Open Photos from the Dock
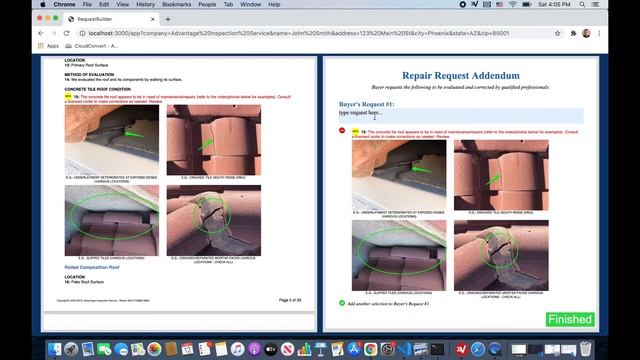 pos(154,349)
